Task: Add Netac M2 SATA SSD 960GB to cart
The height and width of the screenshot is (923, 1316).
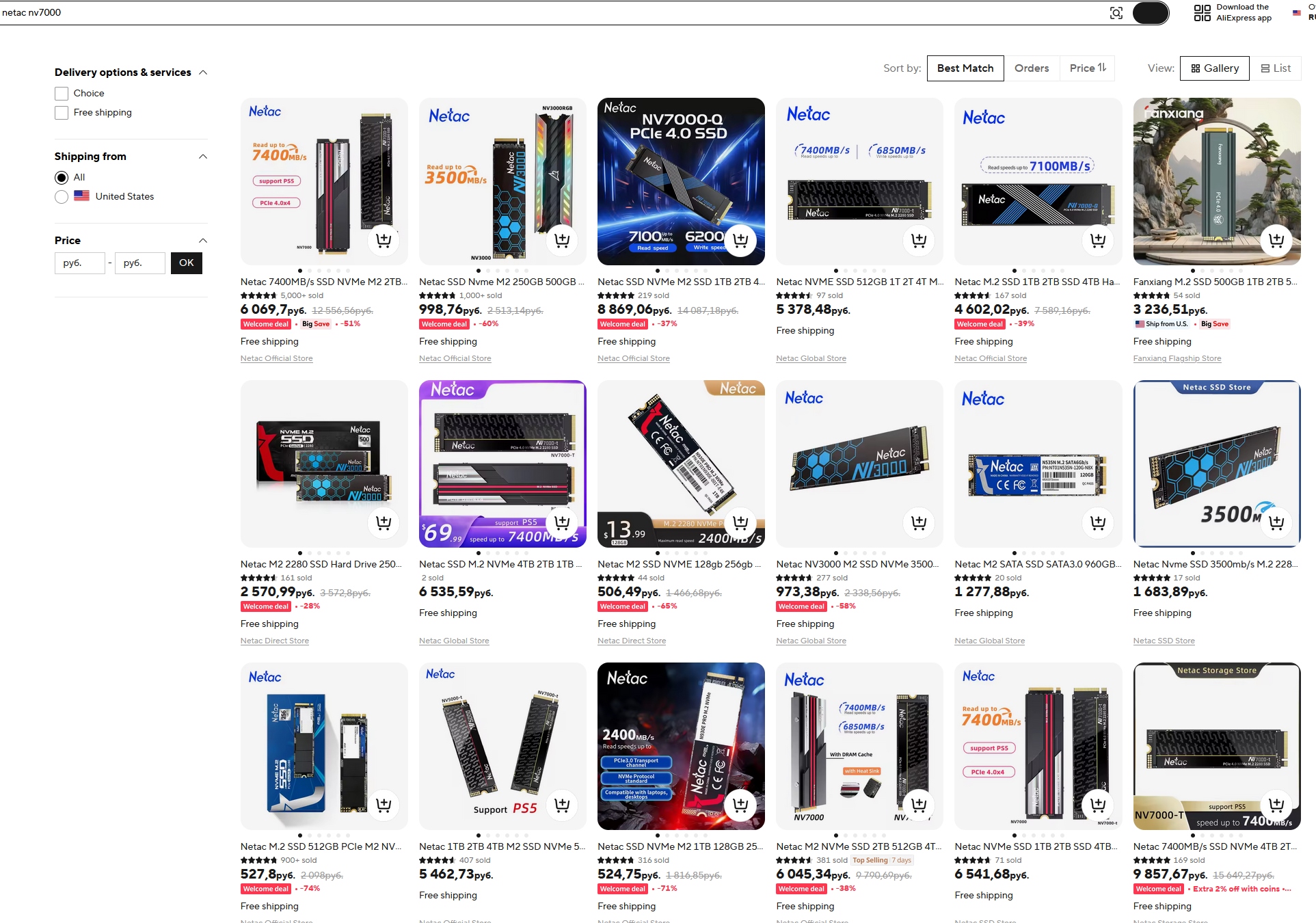Action: 1098,522
